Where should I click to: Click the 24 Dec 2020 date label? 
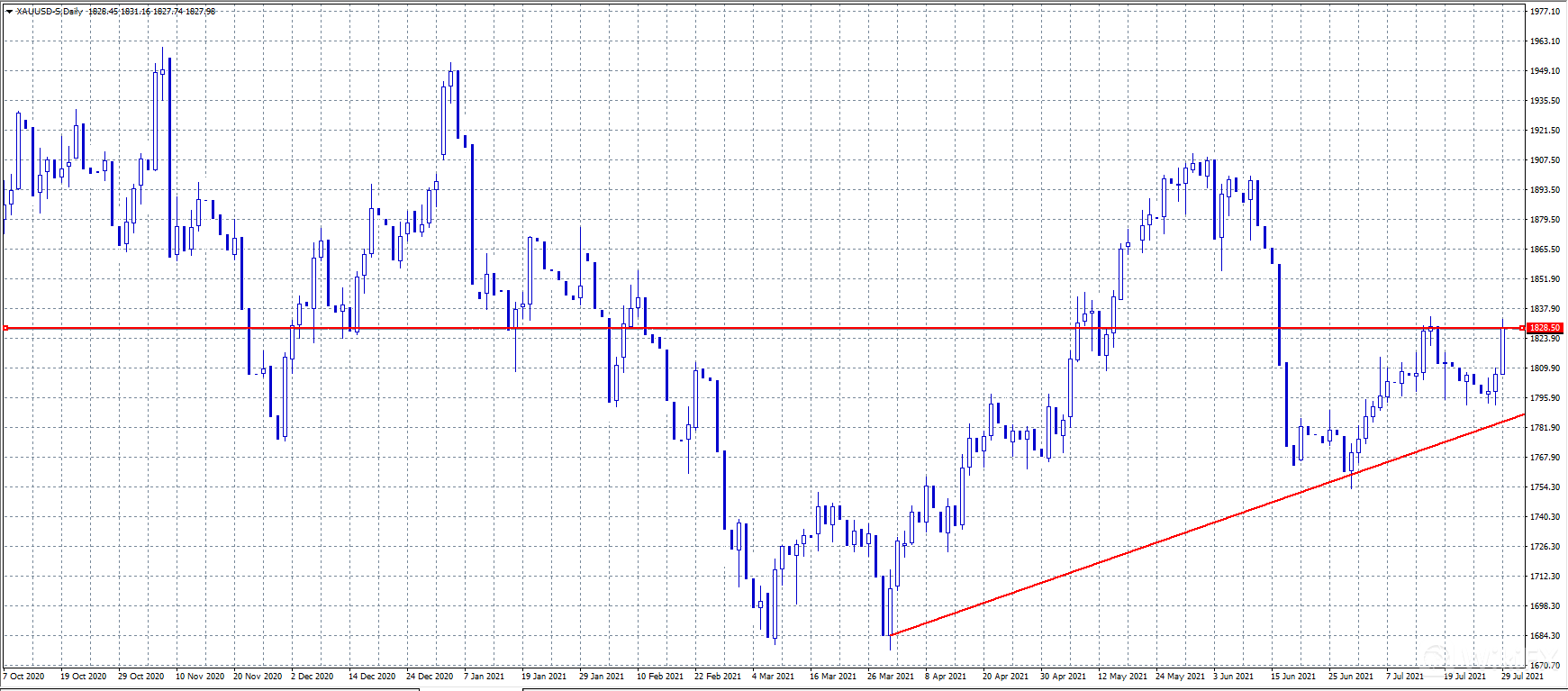click(430, 677)
